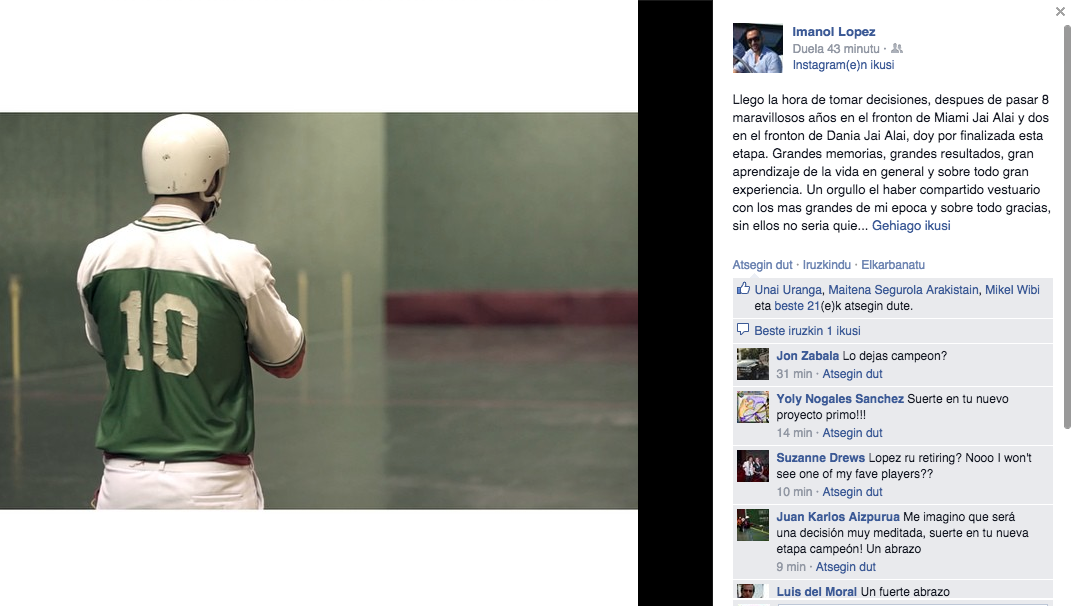This screenshot has height=606, width=1073.
Task: Click the thumbs-up likes icon
Action: click(743, 289)
